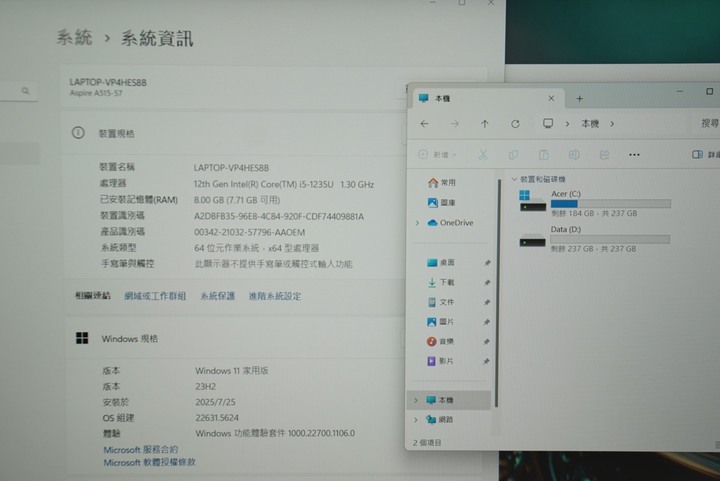
Task: Open the Acer (C:) drive
Action: point(595,203)
